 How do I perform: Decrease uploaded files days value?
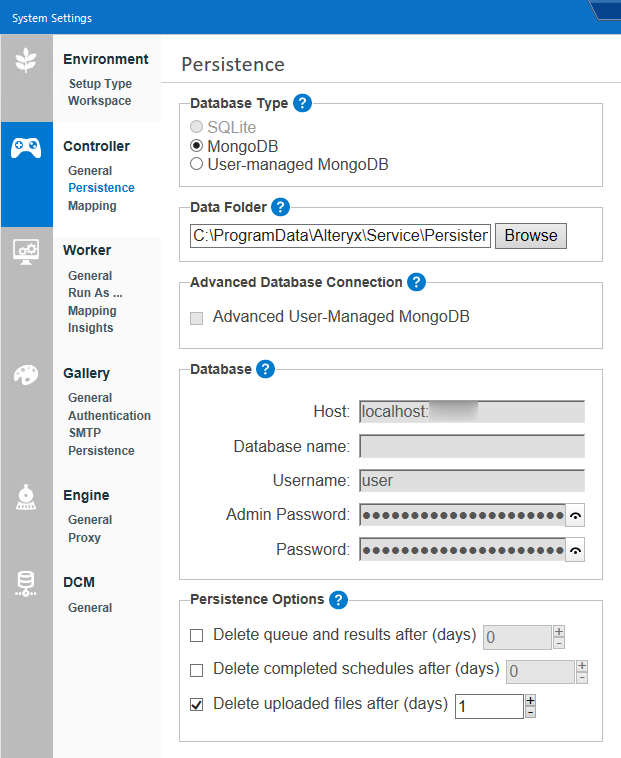(530, 712)
